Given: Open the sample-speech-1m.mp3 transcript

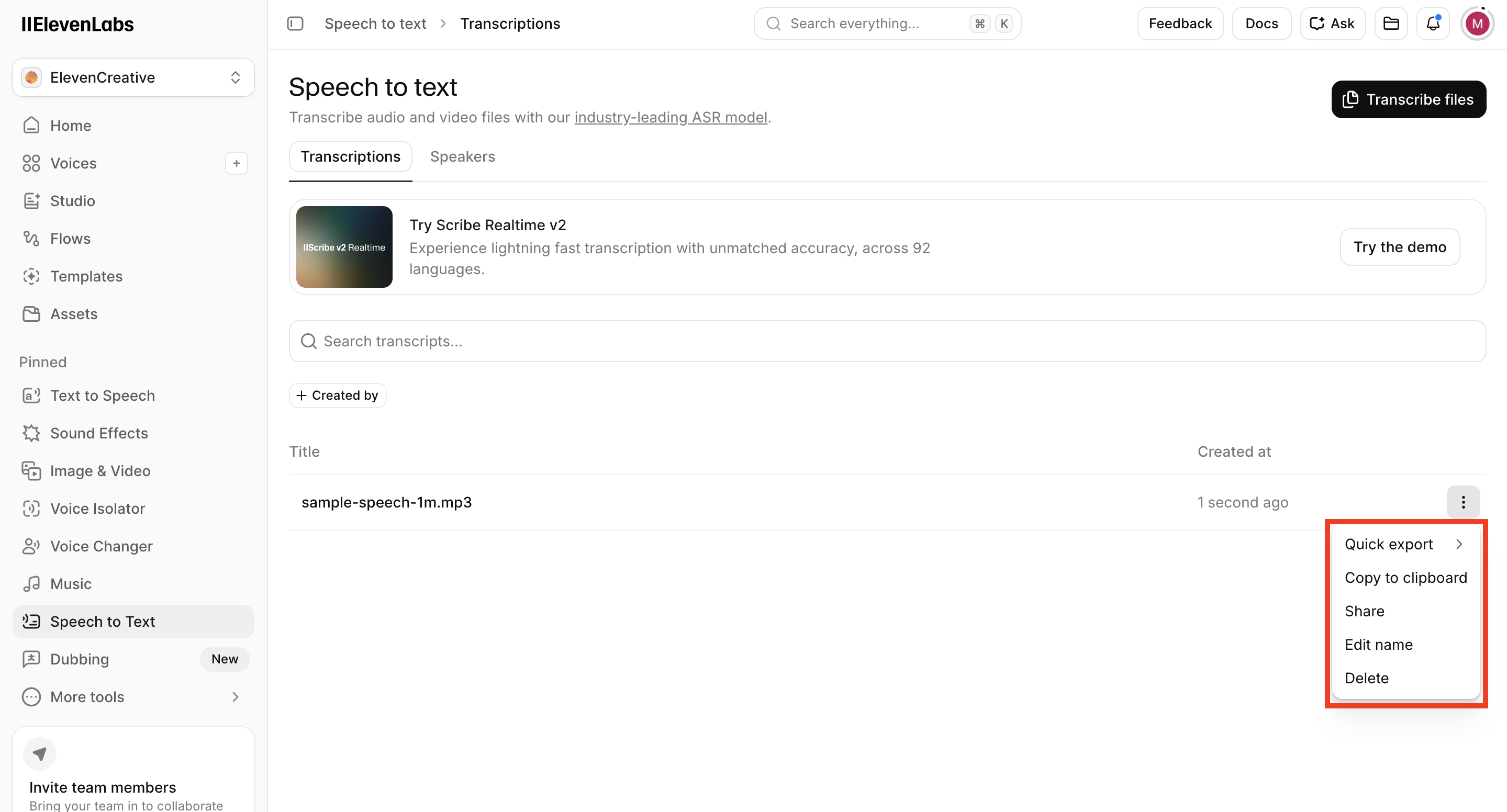Looking at the screenshot, I should click(x=386, y=502).
